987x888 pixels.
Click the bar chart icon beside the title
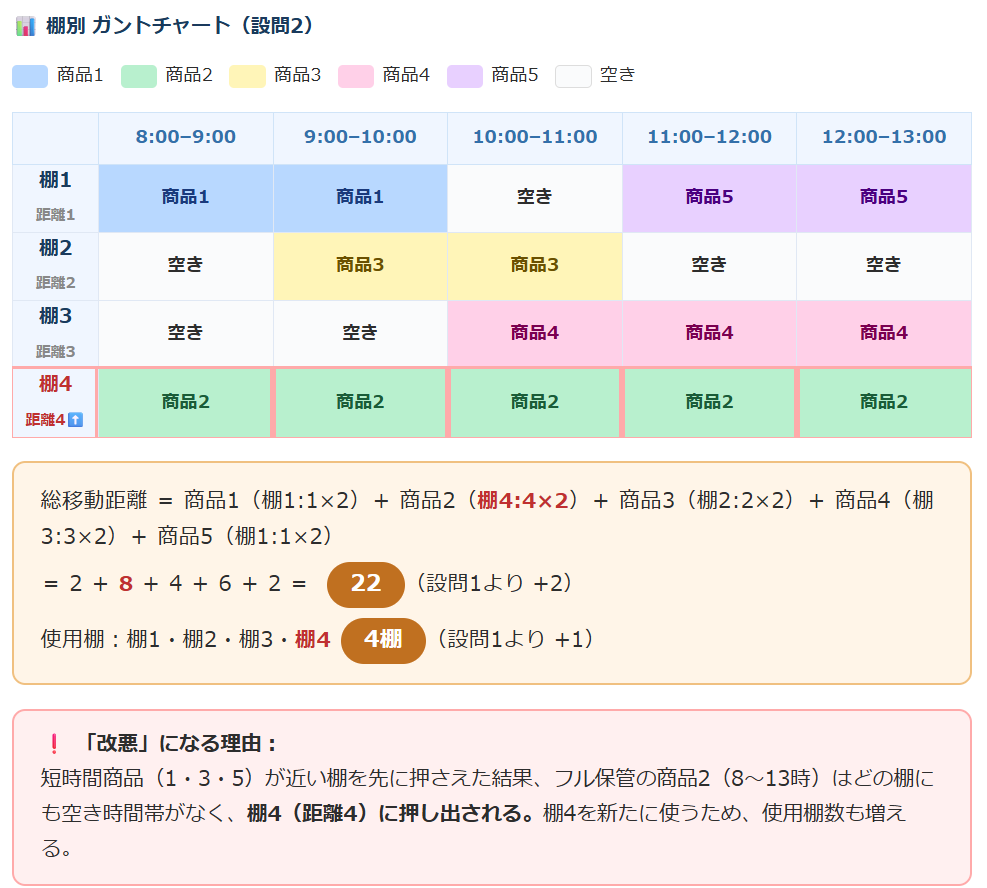26,27
